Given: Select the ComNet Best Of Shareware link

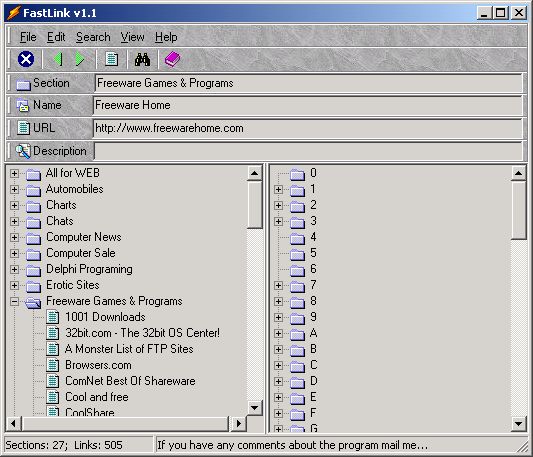Looking at the screenshot, I should (130, 380).
